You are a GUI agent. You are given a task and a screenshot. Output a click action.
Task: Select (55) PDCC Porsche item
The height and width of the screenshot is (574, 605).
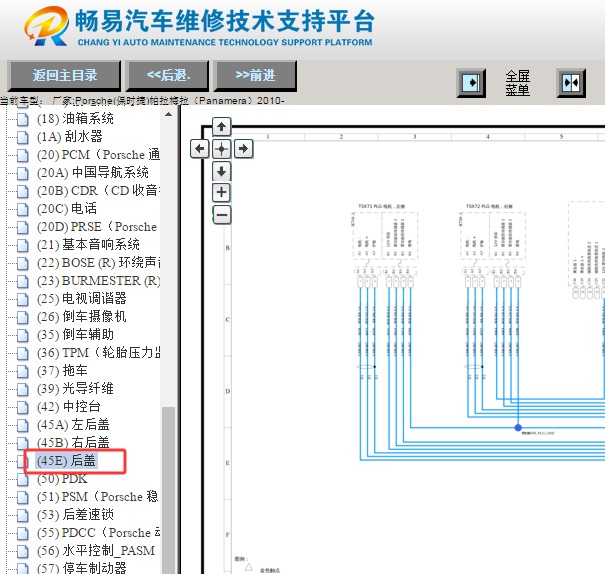tap(98, 533)
